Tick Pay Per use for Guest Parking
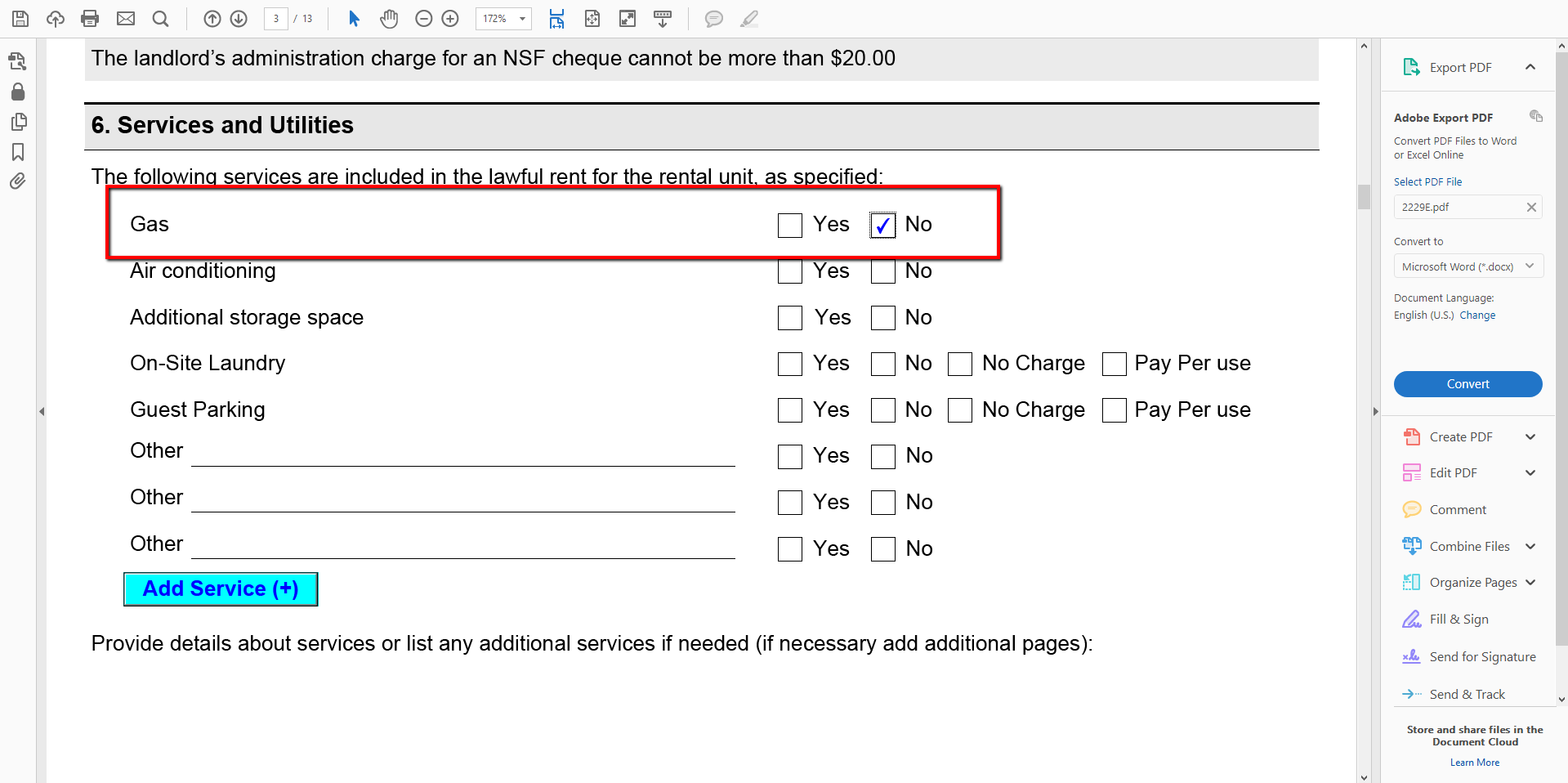Viewport: 1568px width, 783px height. [x=1114, y=410]
